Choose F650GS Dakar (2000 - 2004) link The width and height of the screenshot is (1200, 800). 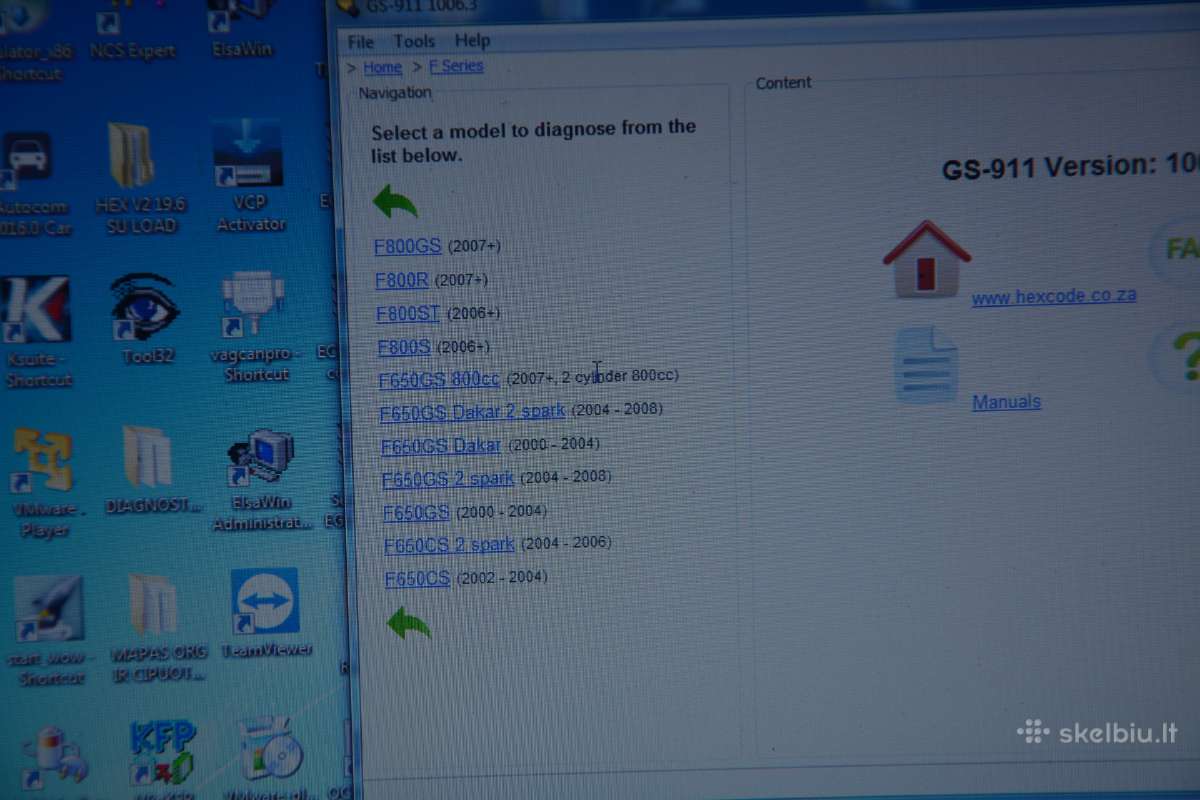click(x=441, y=446)
